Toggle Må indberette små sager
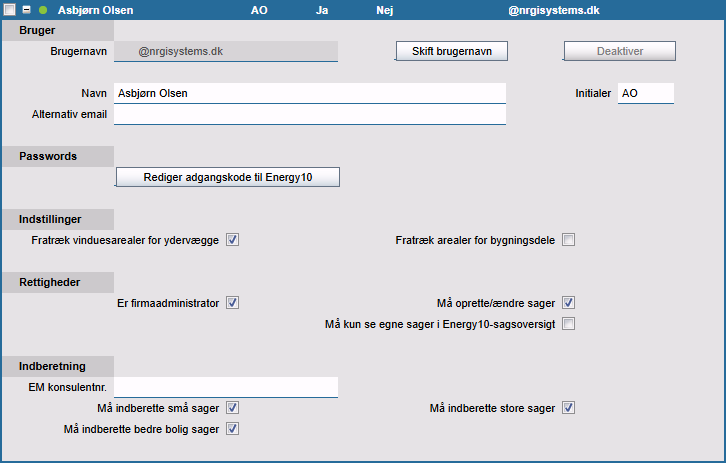The width and height of the screenshot is (726, 463). click(232, 408)
